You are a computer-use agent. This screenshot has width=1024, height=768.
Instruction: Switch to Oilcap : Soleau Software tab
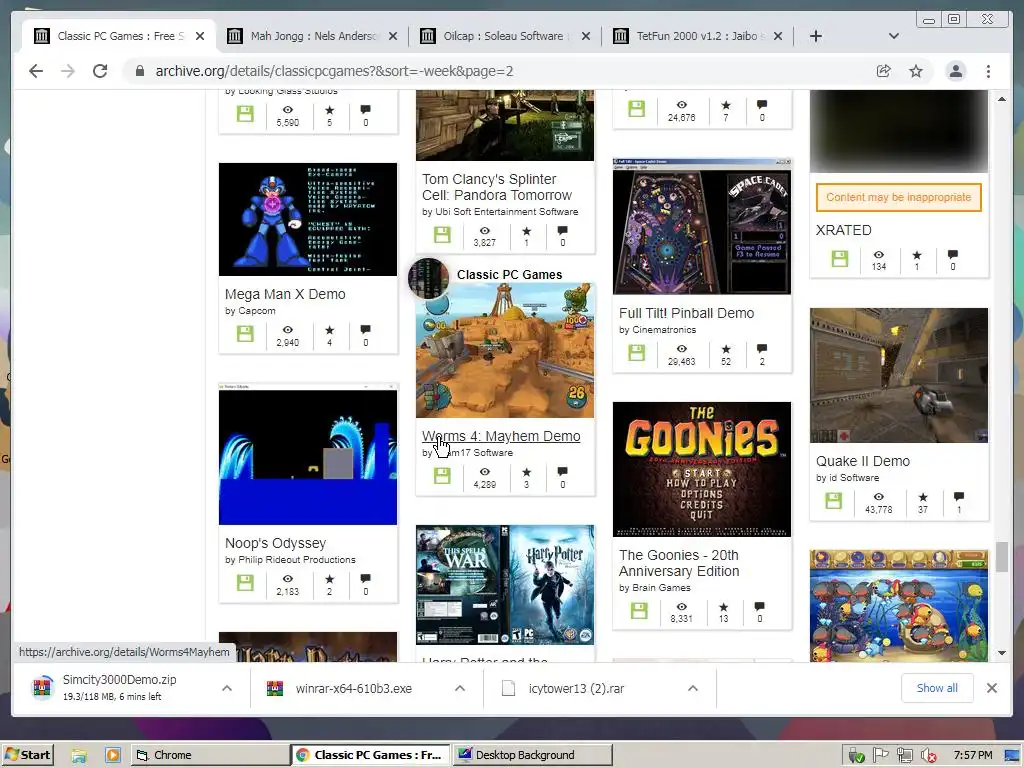[x=502, y=36]
